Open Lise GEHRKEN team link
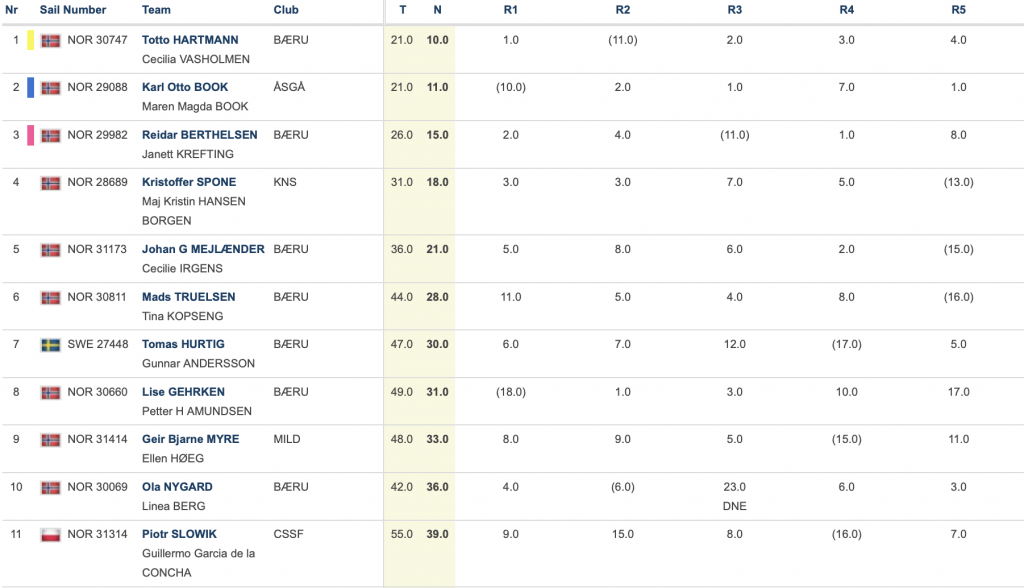The image size is (1024, 588). point(183,391)
